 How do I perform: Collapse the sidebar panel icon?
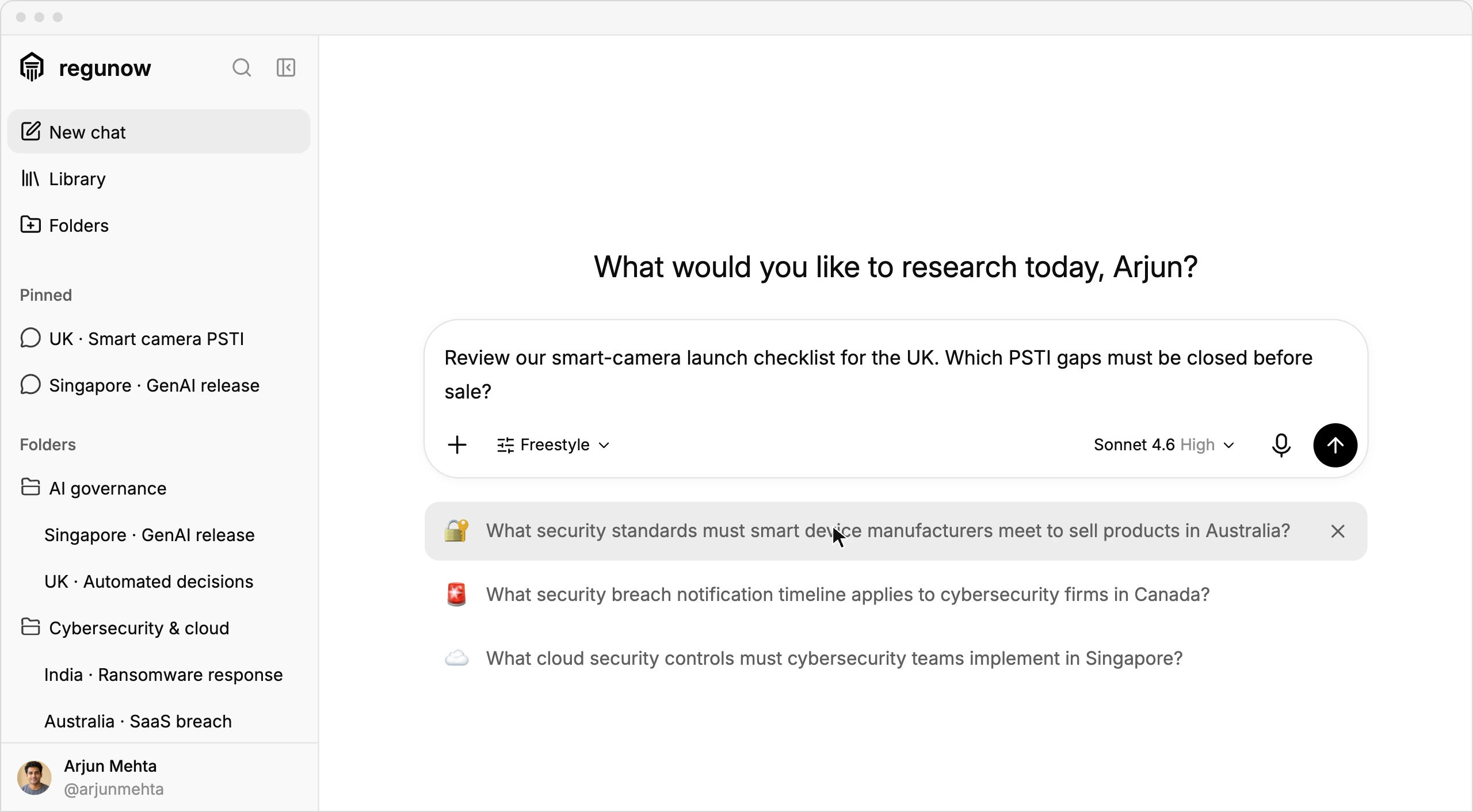tap(286, 68)
